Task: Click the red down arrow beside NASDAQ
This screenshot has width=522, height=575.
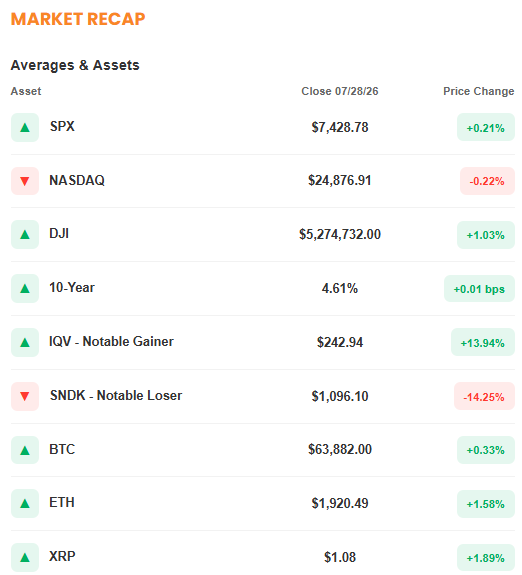Action: pyautogui.click(x=25, y=181)
